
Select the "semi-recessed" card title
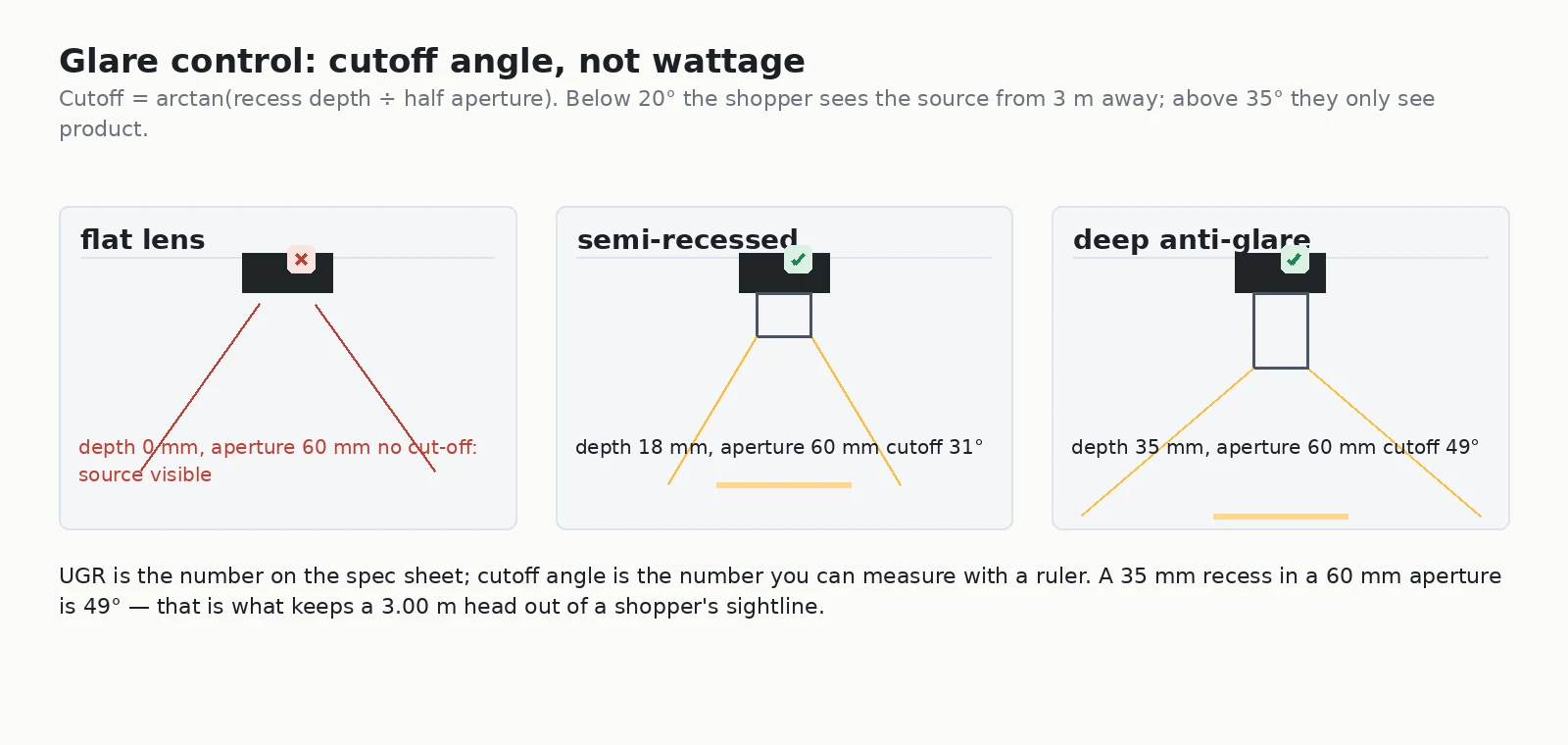click(687, 239)
